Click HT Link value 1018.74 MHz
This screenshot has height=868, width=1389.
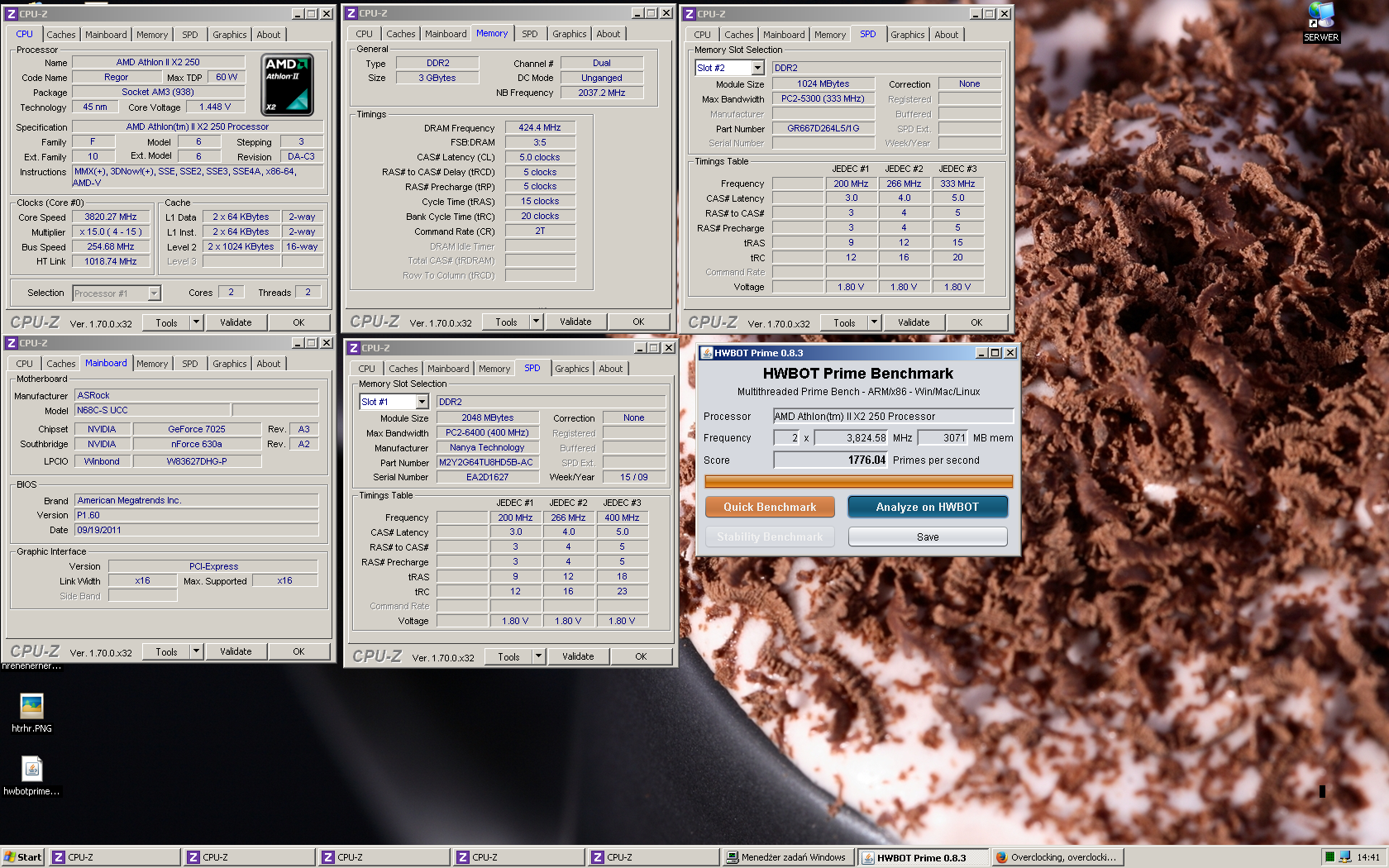(111, 261)
